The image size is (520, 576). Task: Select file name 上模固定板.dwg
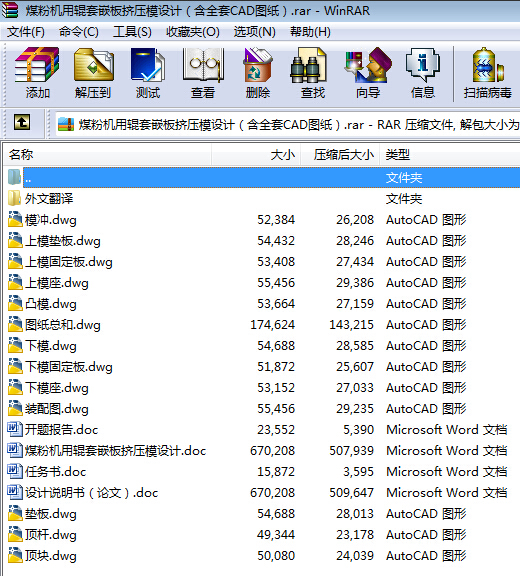point(69,262)
